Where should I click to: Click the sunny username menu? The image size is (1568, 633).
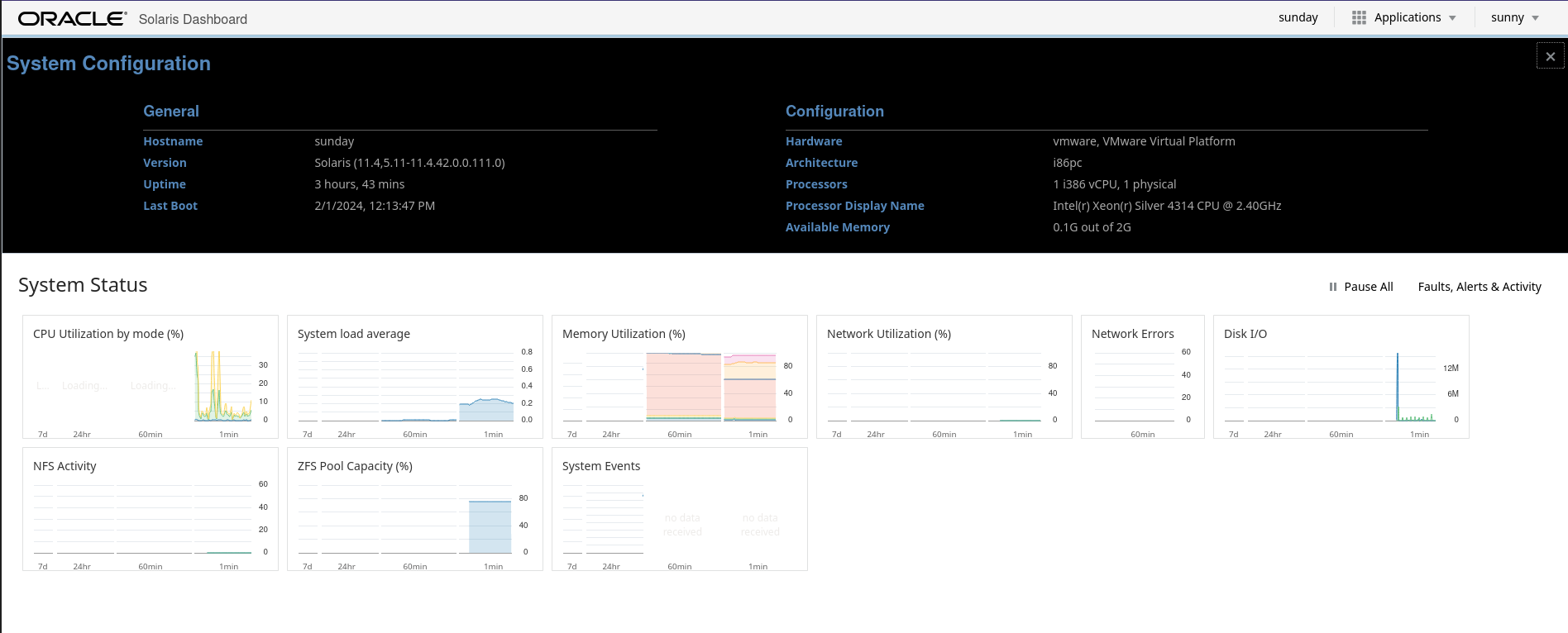(1507, 17)
